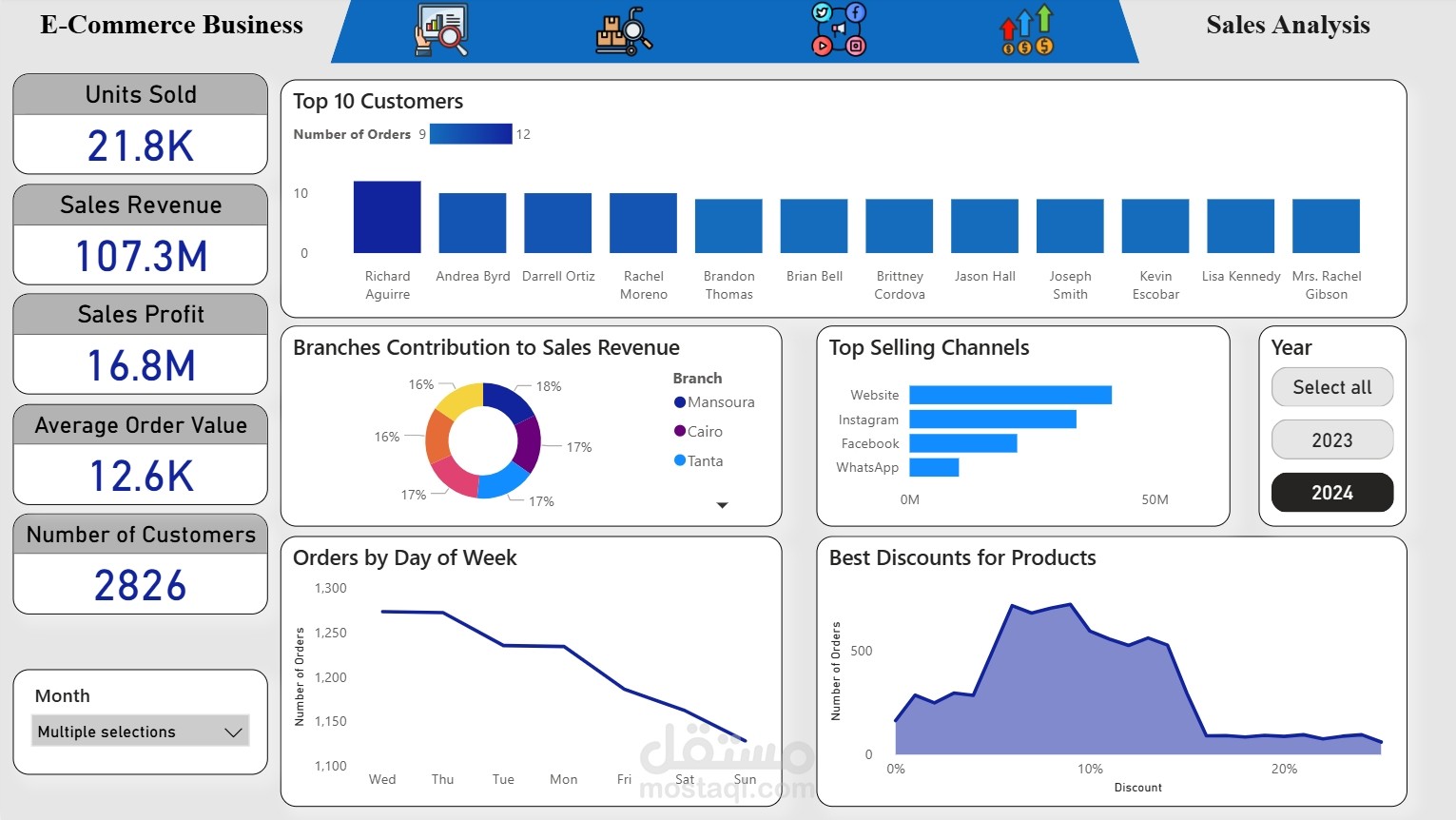Open the profit growth arrows page icon
Screen dimensions: 1456x820
pyautogui.click(x=1027, y=30)
